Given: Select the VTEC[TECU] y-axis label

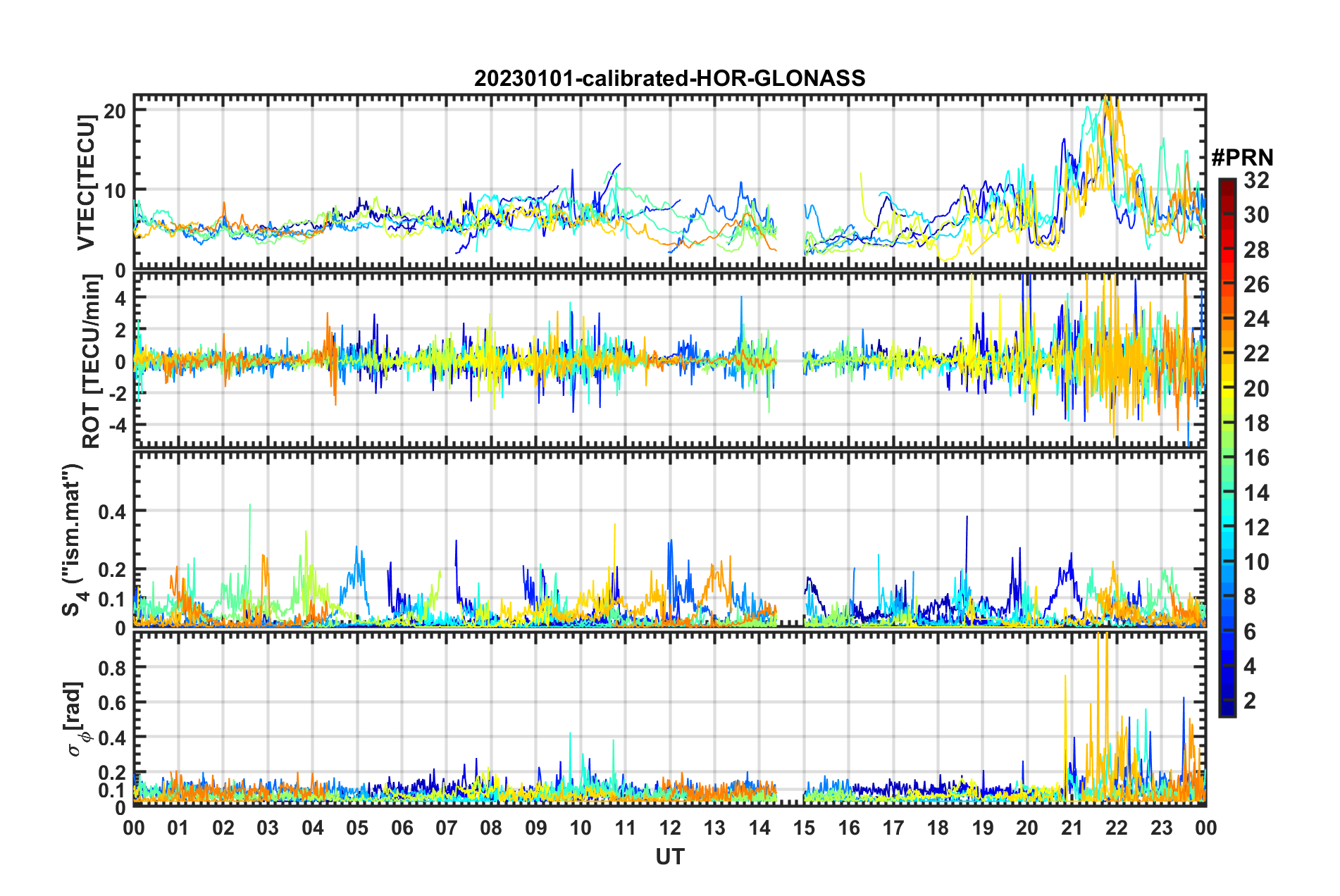Looking at the screenshot, I should pyautogui.click(x=86, y=182).
